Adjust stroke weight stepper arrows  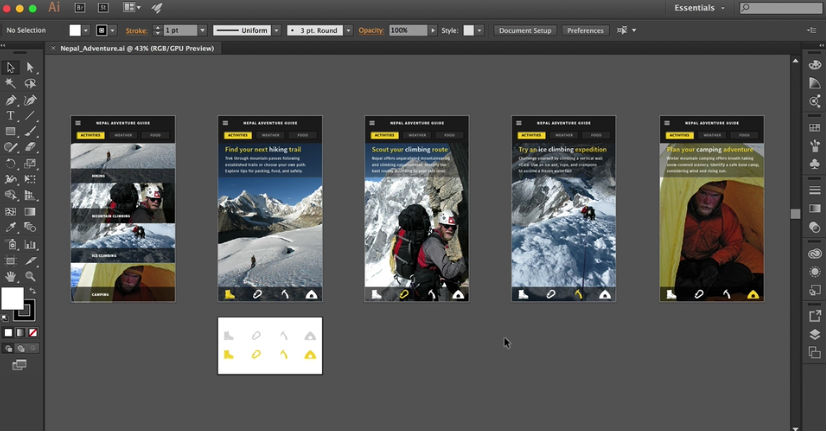tap(157, 31)
